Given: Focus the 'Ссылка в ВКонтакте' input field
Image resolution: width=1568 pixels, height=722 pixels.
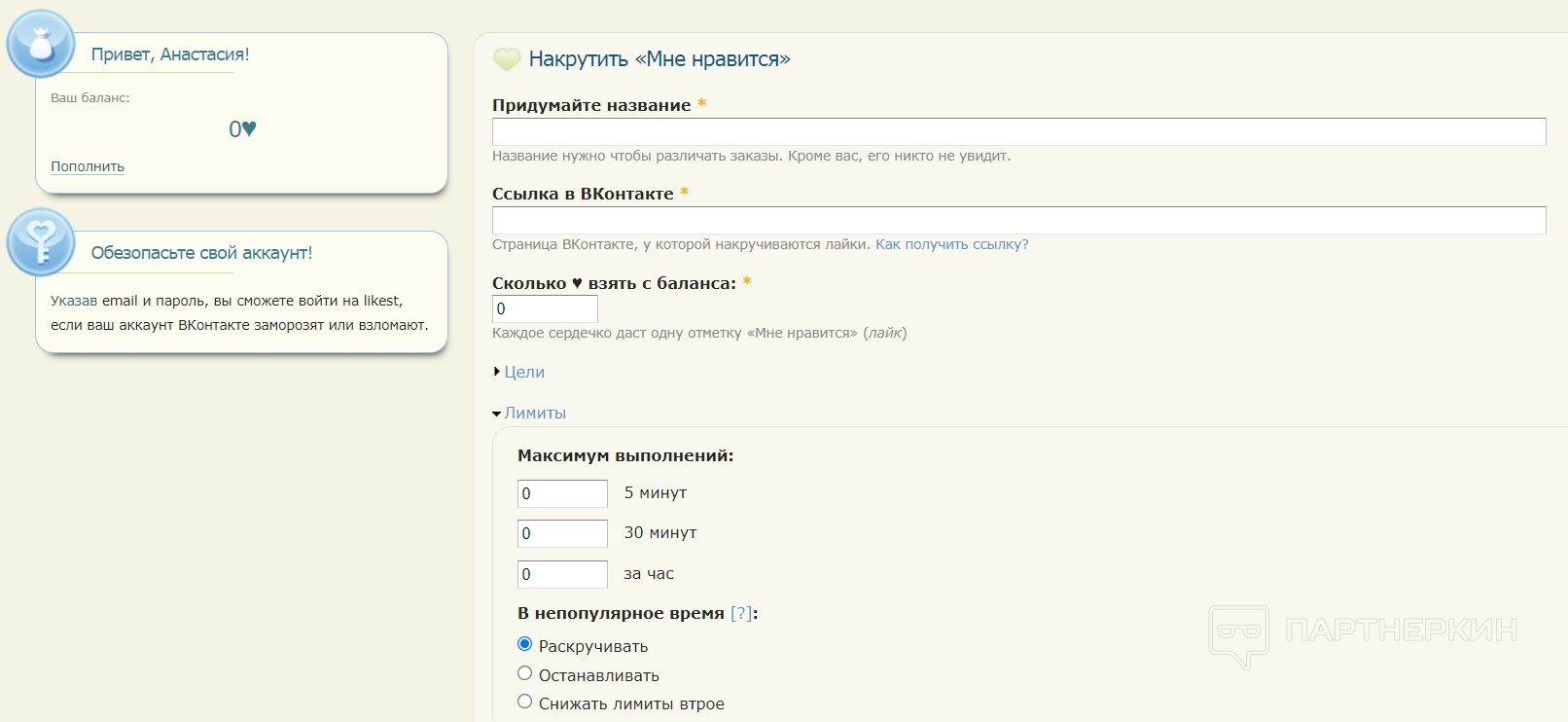Looking at the screenshot, I should (x=1018, y=221).
